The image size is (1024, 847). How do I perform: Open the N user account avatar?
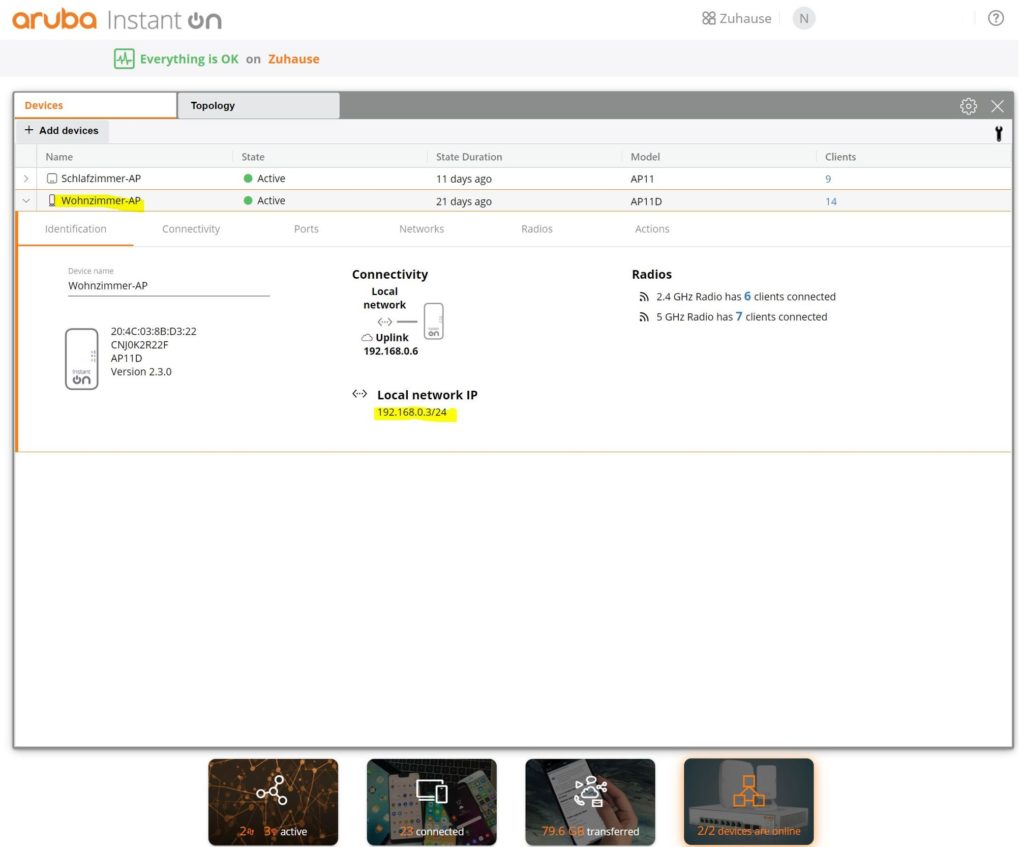click(804, 18)
